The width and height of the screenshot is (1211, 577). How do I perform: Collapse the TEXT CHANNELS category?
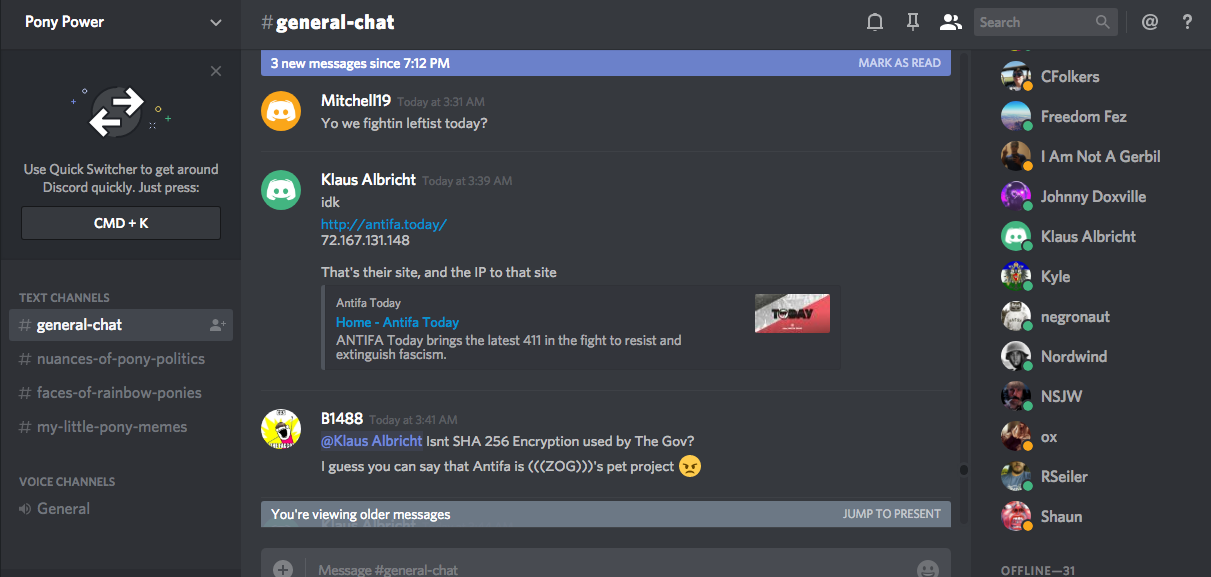tap(64, 298)
